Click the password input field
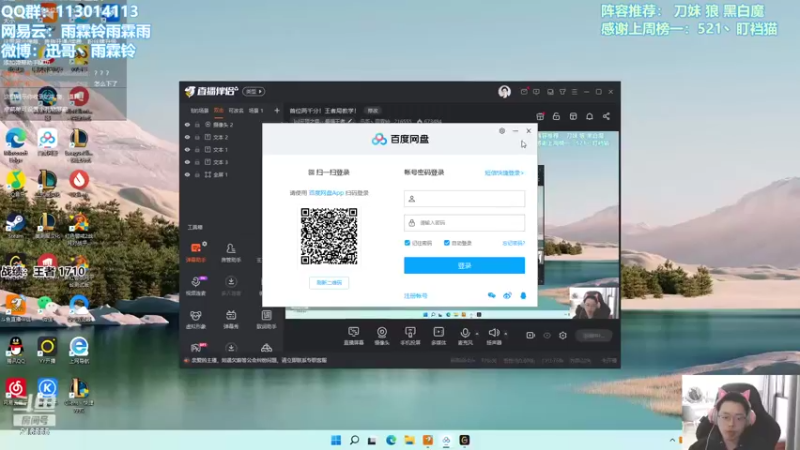Screen dimensions: 800x450 point(464,223)
